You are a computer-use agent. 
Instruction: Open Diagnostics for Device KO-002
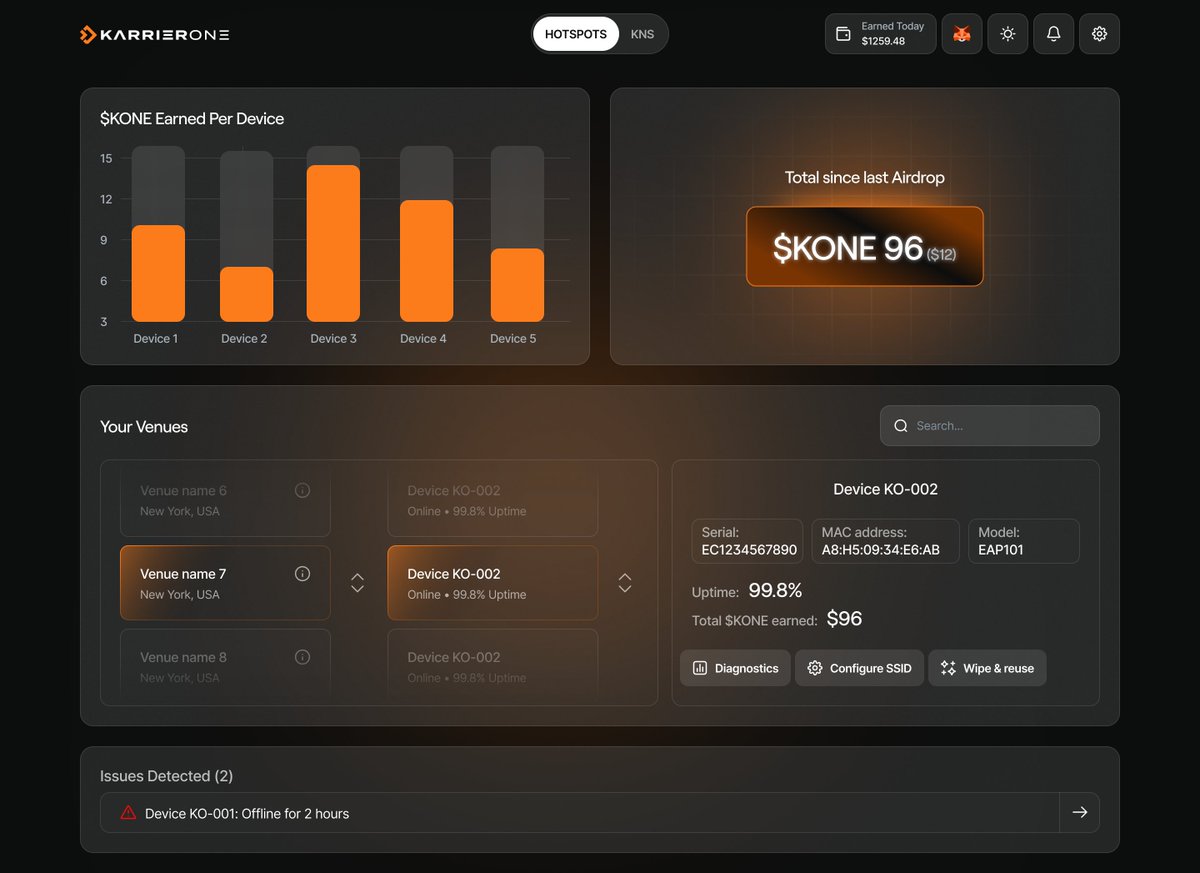coord(736,668)
